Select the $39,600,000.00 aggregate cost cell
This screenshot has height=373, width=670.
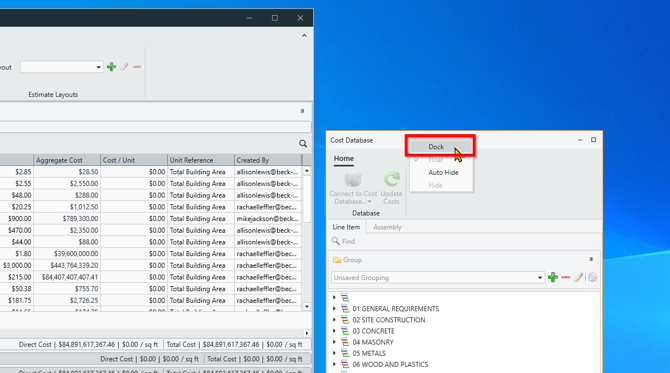coord(67,253)
